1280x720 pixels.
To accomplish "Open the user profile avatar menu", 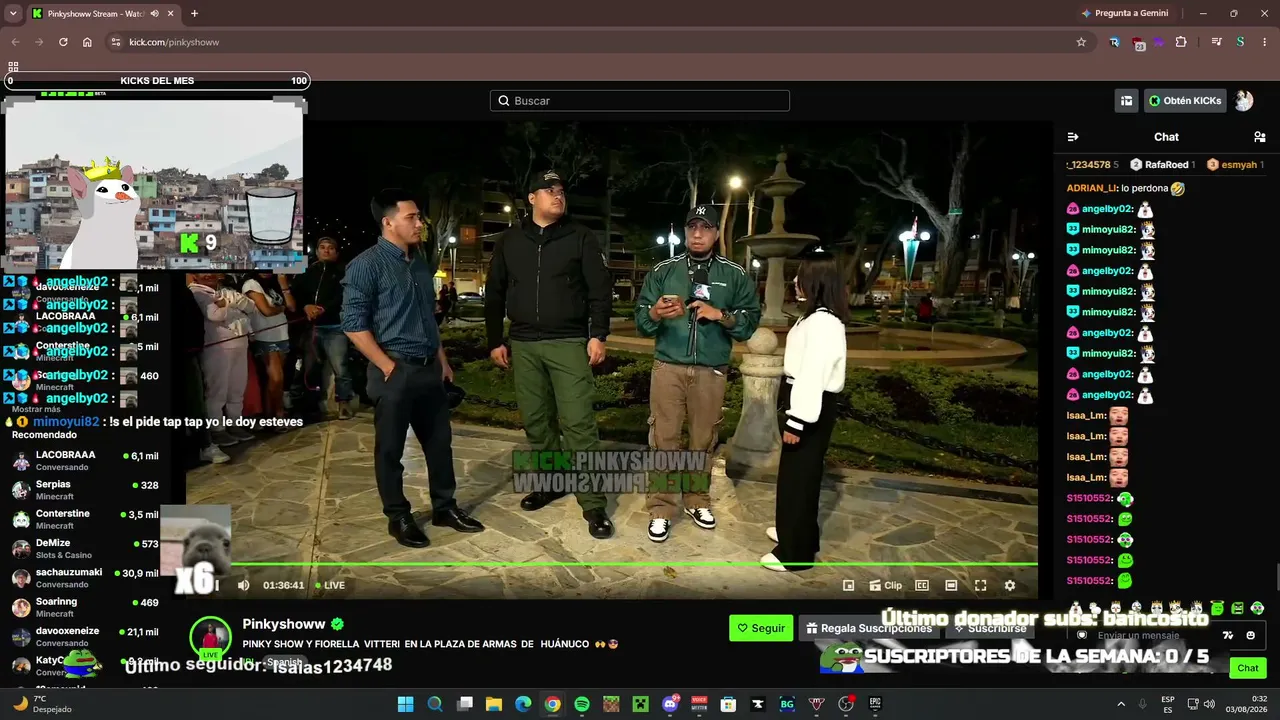I will point(1243,101).
